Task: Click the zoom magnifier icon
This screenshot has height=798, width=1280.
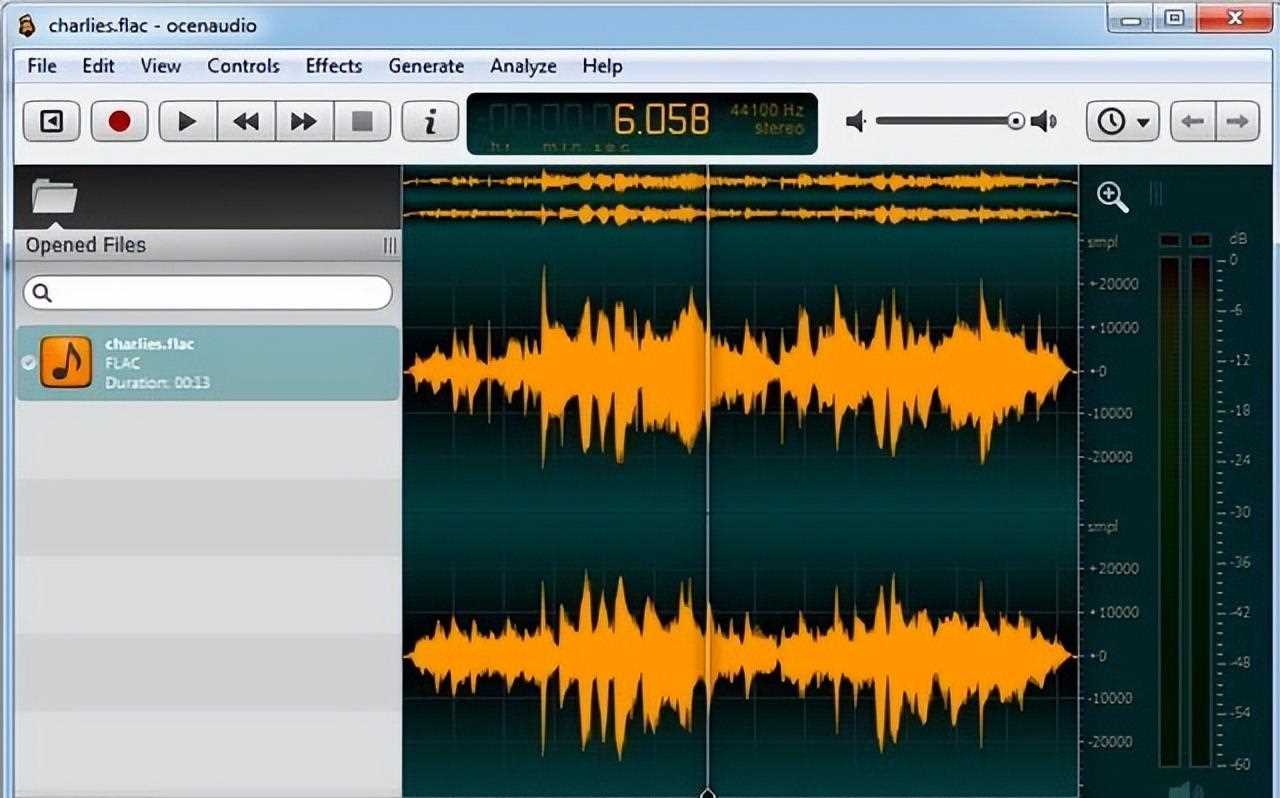Action: 1112,197
